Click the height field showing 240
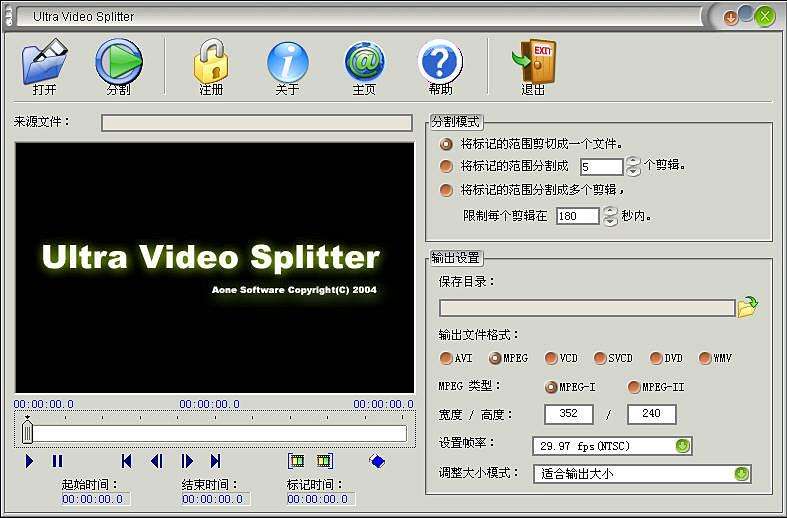The height and width of the screenshot is (518, 787). [x=651, y=414]
